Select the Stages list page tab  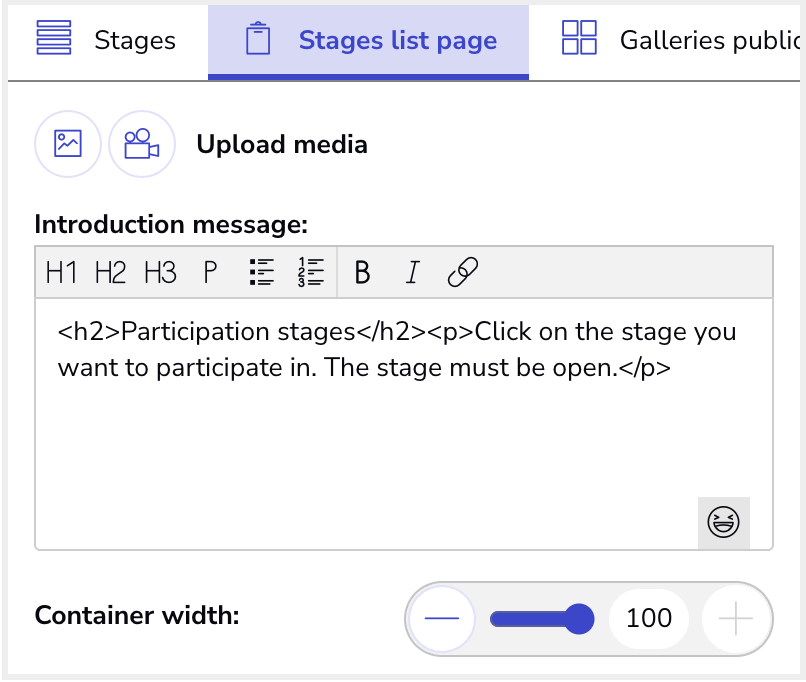[x=369, y=41]
